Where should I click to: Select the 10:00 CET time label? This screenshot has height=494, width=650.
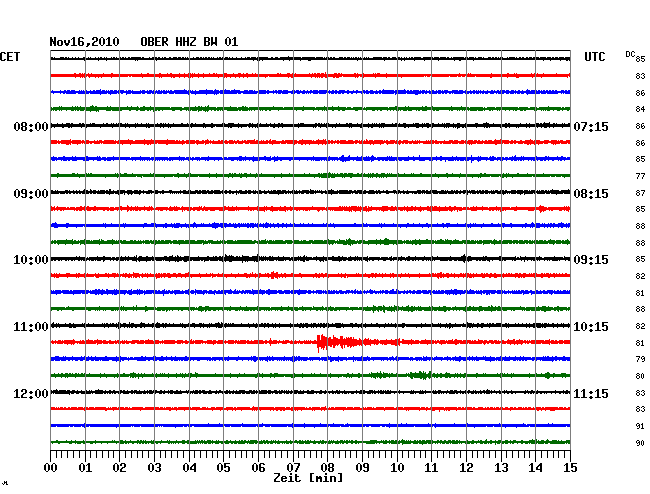(31, 260)
